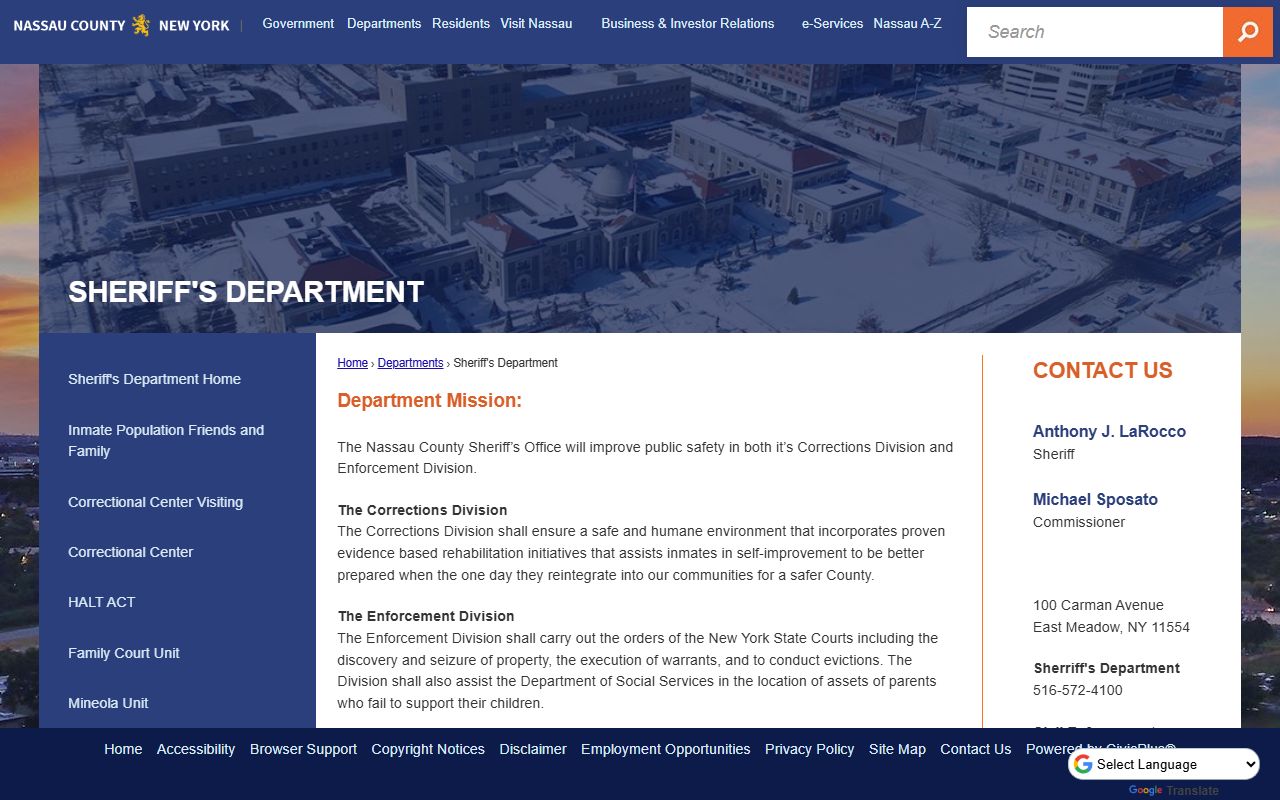Click the orange search magnifier button
1280x800 pixels.
tap(1248, 32)
